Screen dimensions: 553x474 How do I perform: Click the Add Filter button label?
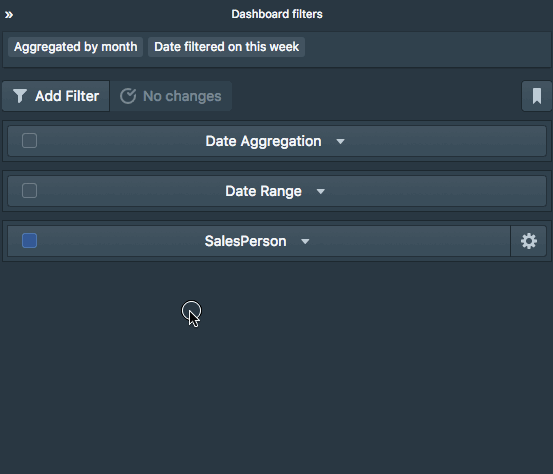pyautogui.click(x=67, y=96)
